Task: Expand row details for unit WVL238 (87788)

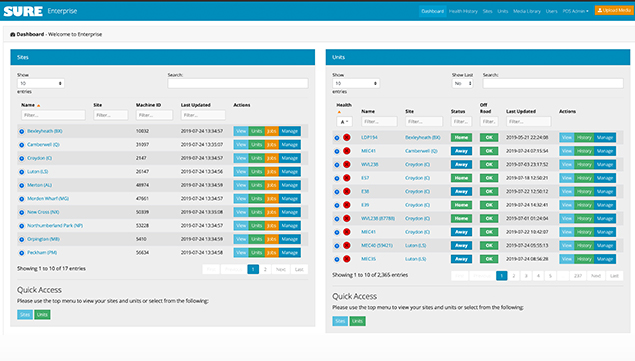Action: point(337,219)
